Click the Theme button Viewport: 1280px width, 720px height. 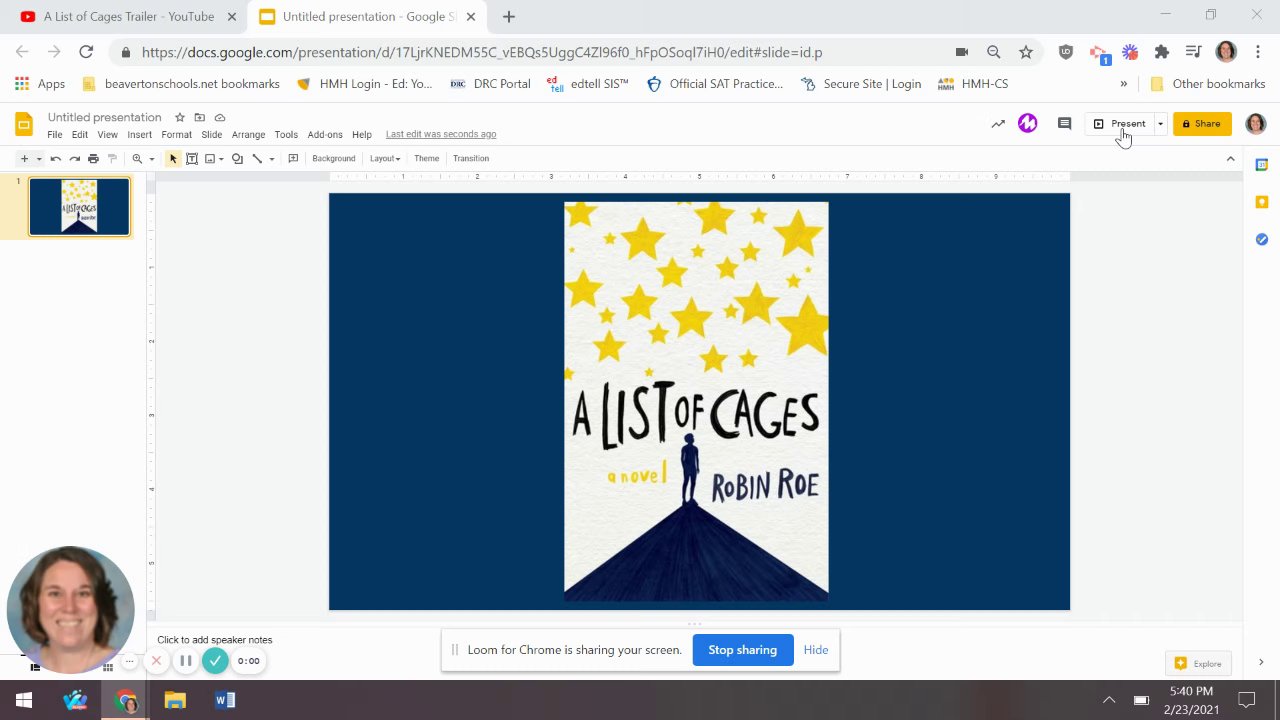pyautogui.click(x=427, y=158)
